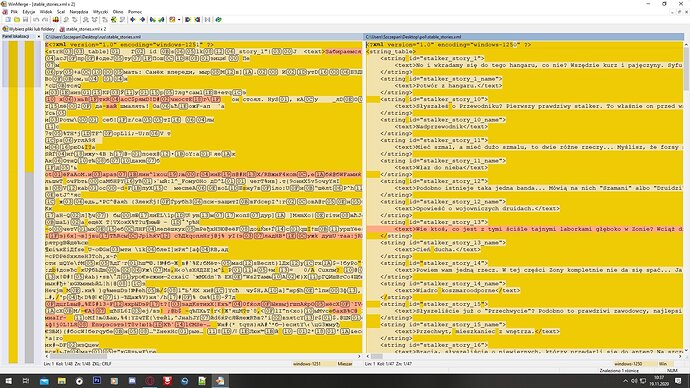This screenshot has height=388, width=690.
Task: Jump to the next difference
Action: 66,20
